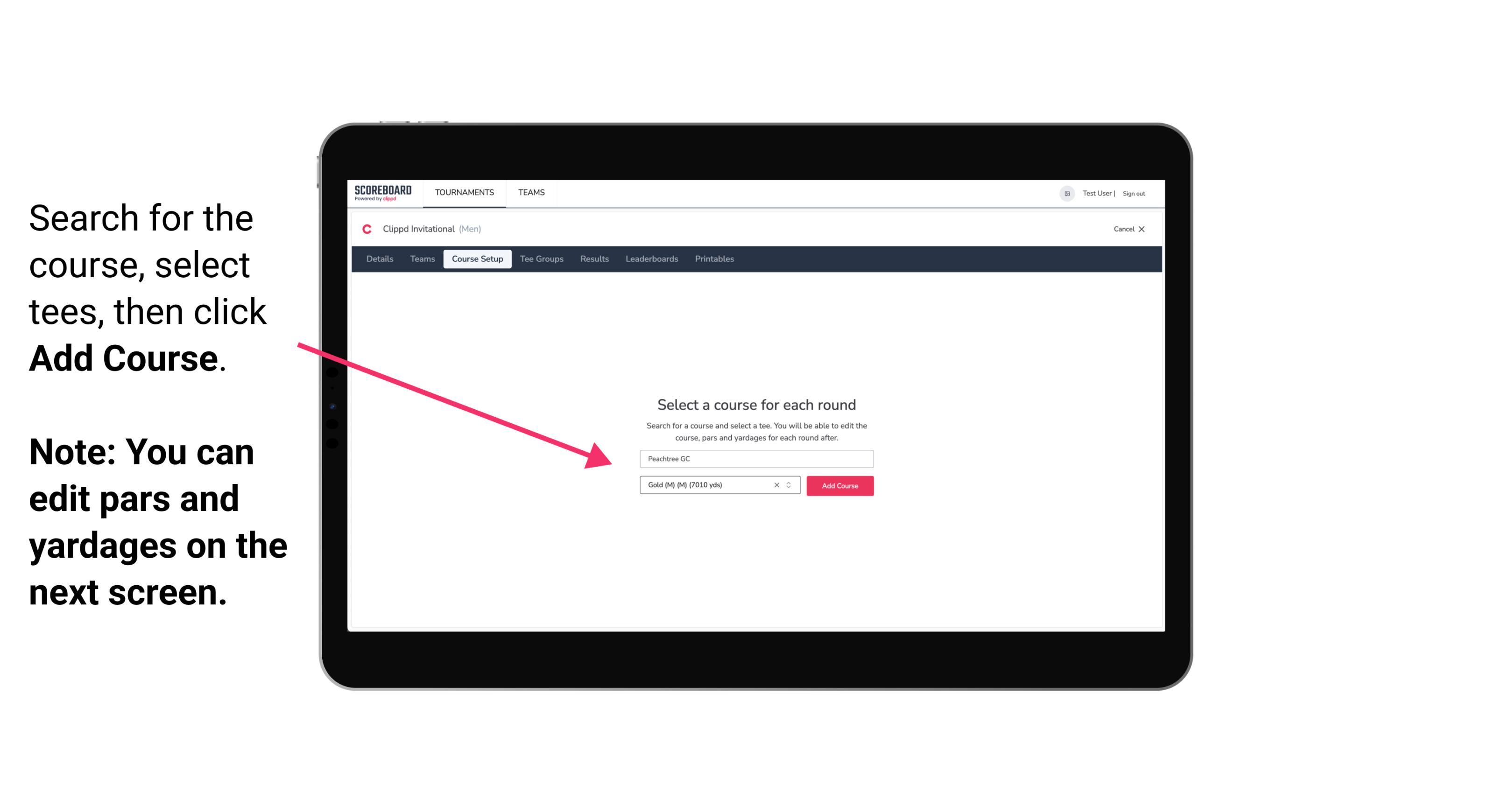Click the stepper arrows on tee selector
Screen dimensions: 1510x812
point(790,485)
